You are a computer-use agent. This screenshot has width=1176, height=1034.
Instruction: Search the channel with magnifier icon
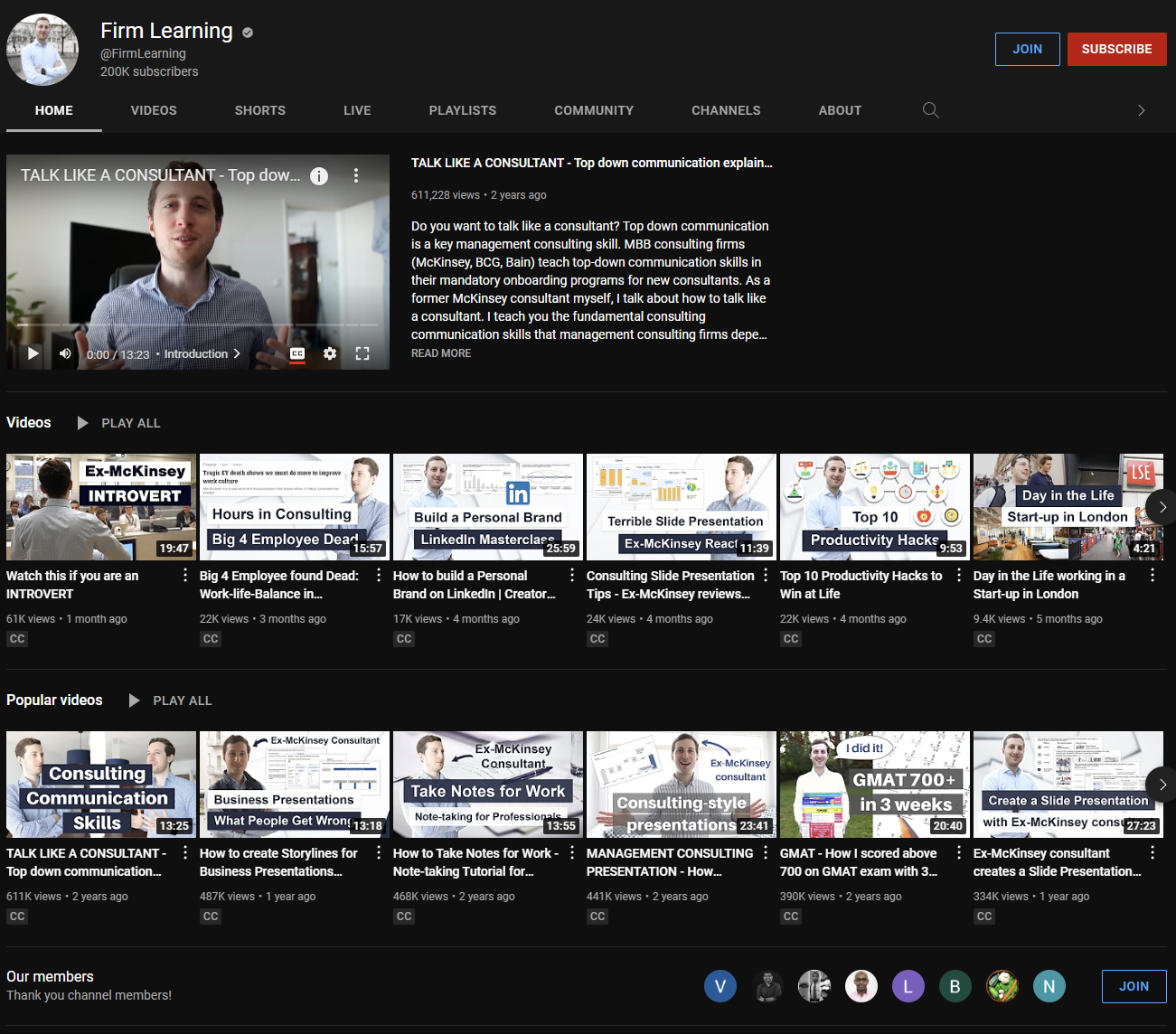pos(930,110)
